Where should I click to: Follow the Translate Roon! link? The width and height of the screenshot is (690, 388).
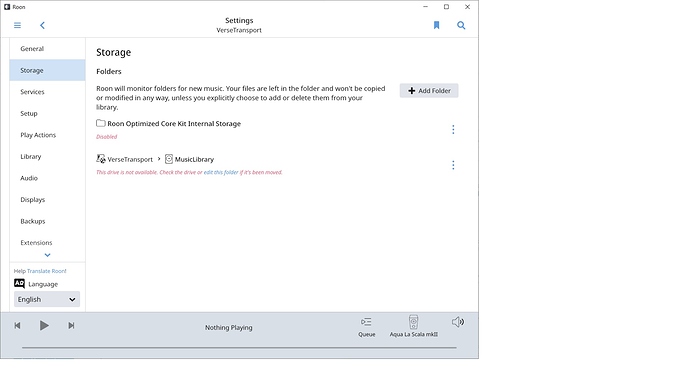[47, 271]
